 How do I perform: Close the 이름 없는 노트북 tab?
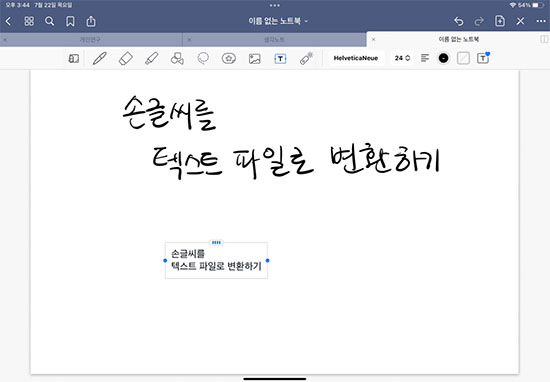click(374, 39)
